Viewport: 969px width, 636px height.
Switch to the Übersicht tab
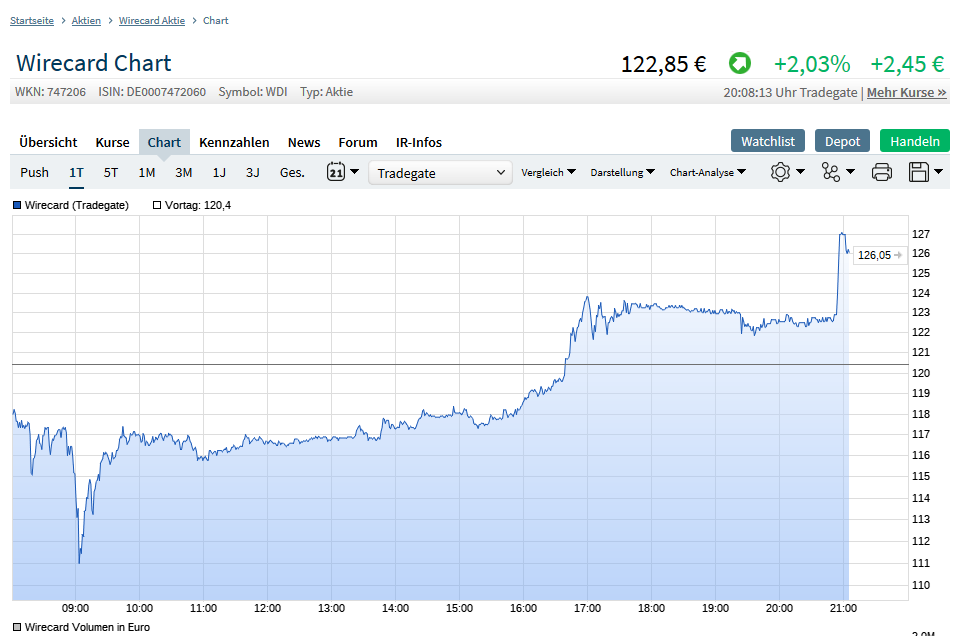tap(48, 142)
